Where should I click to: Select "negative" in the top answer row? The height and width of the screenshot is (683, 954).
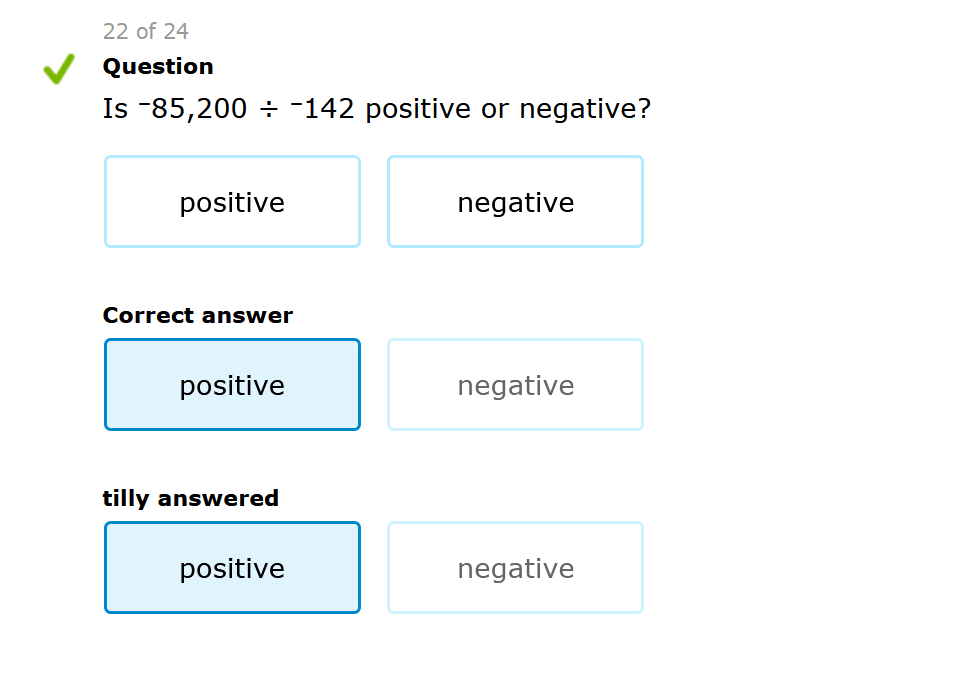[x=515, y=202]
